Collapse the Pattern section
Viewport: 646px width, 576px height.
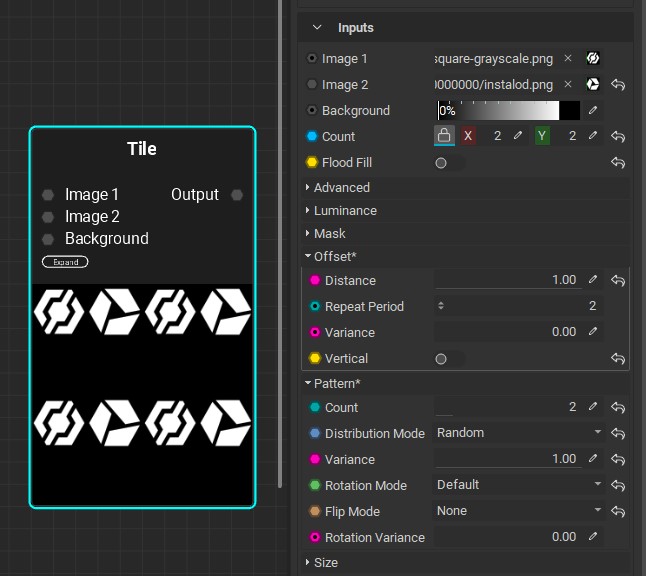click(336, 384)
